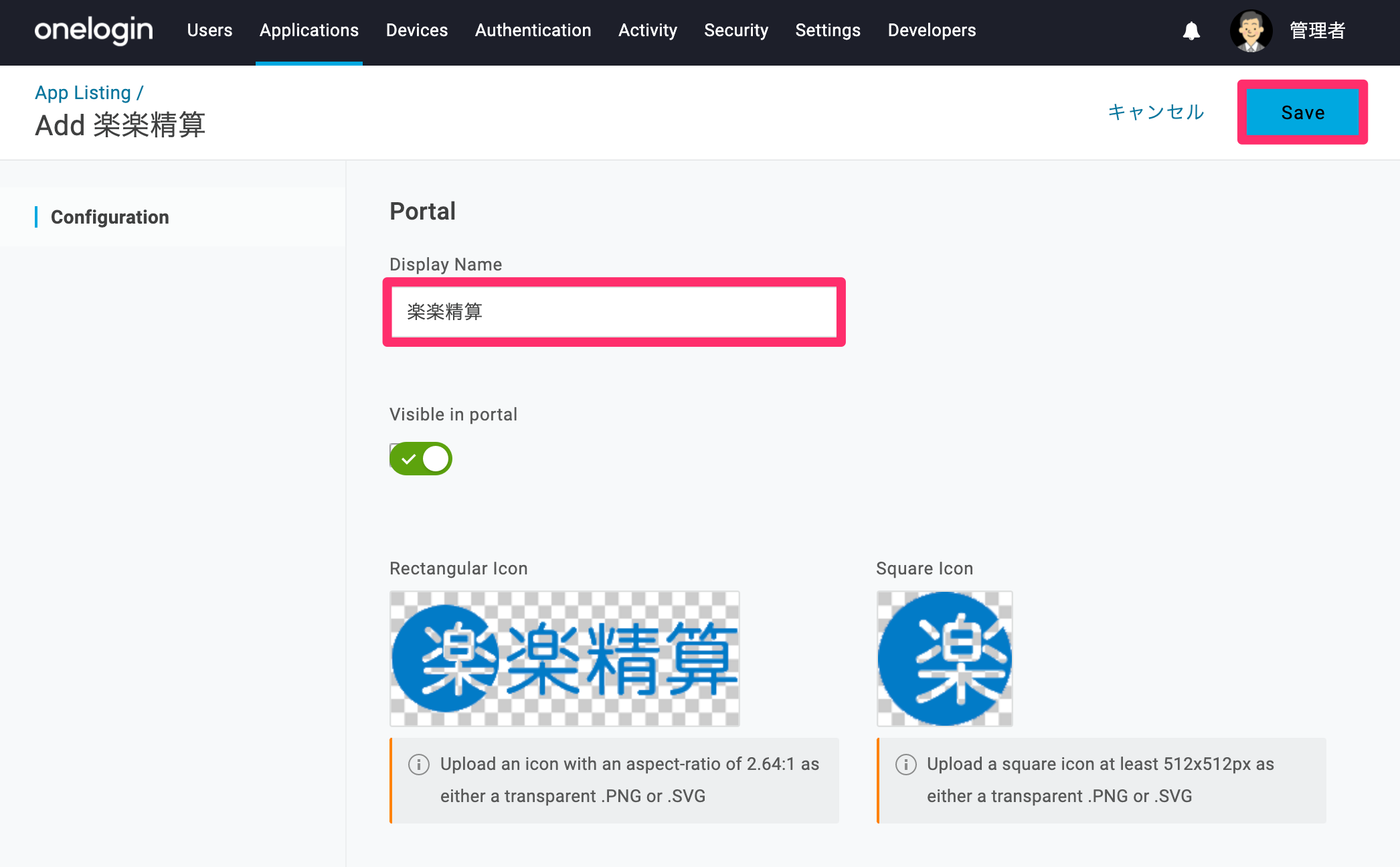
Task: Click the onelogin logo
Action: click(94, 31)
